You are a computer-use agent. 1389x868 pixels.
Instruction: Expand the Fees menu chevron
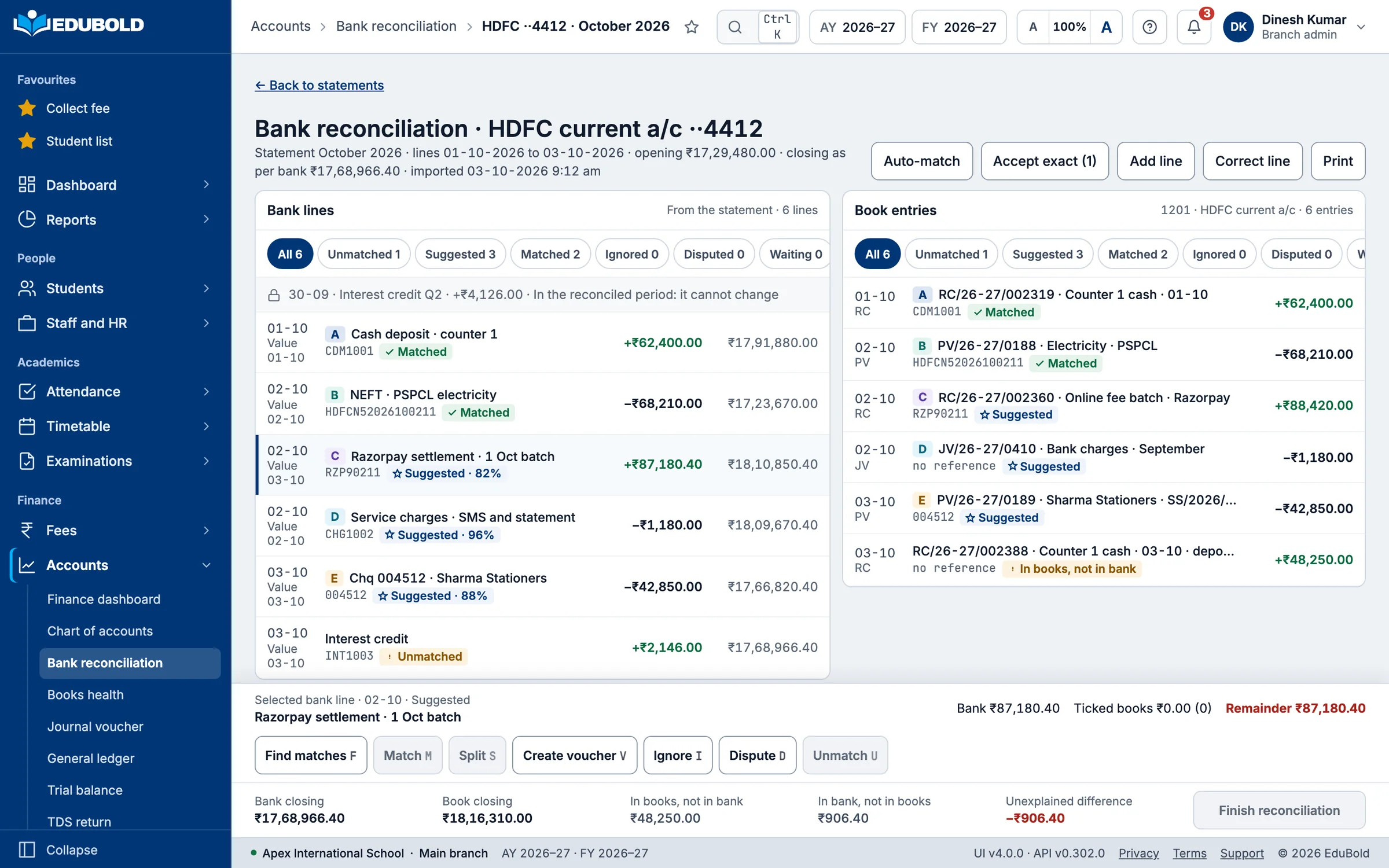(206, 530)
